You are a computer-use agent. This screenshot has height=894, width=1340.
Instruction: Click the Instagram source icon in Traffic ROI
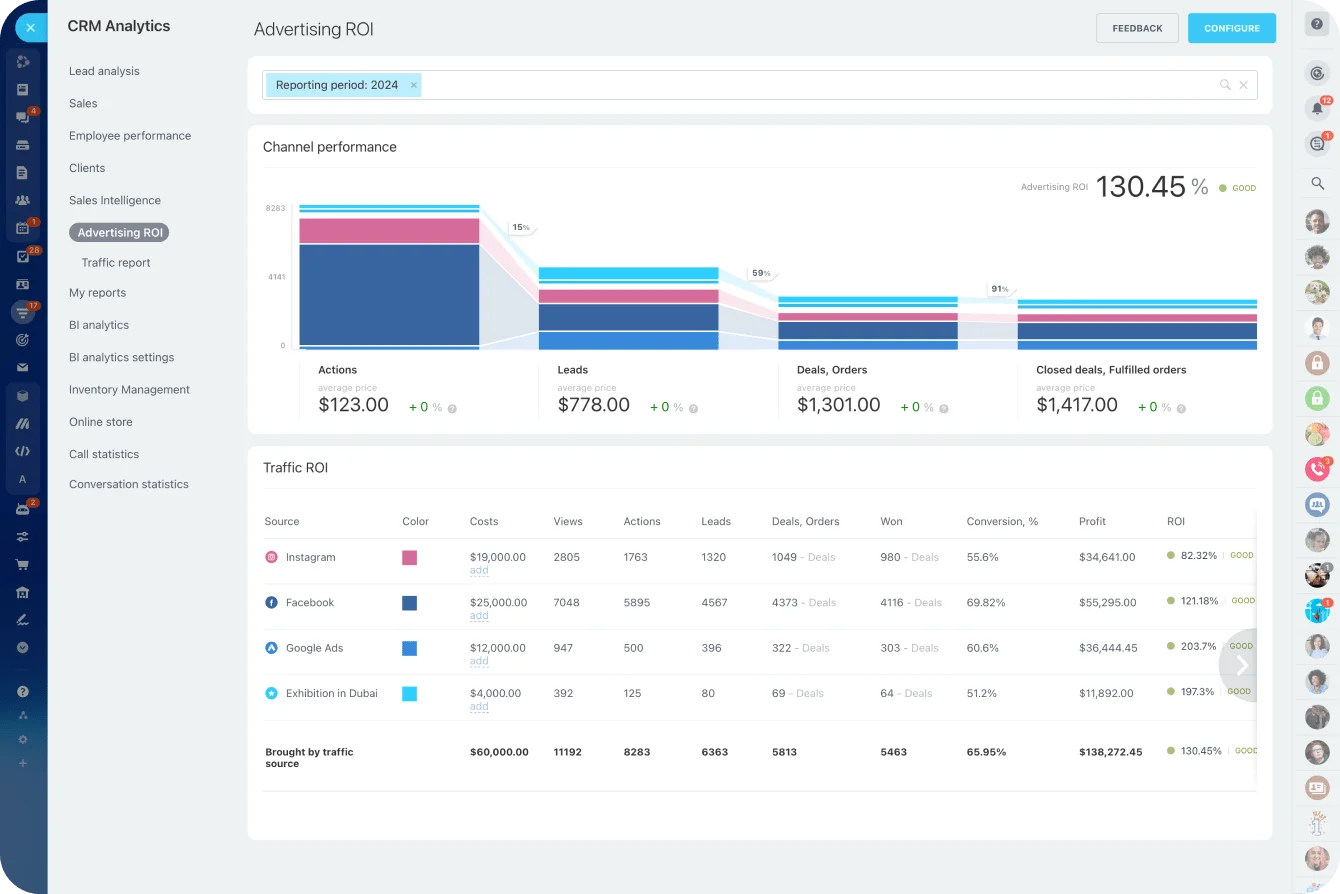pos(271,557)
